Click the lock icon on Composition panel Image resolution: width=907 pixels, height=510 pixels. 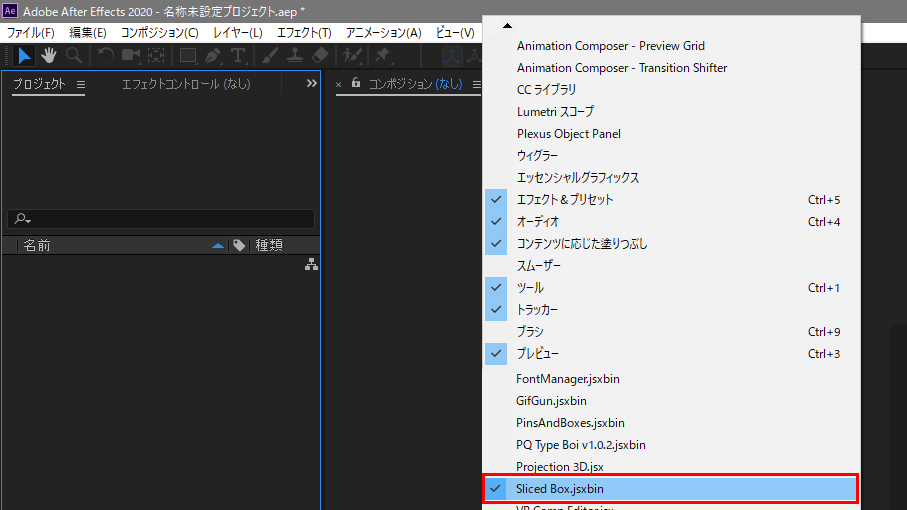356,83
